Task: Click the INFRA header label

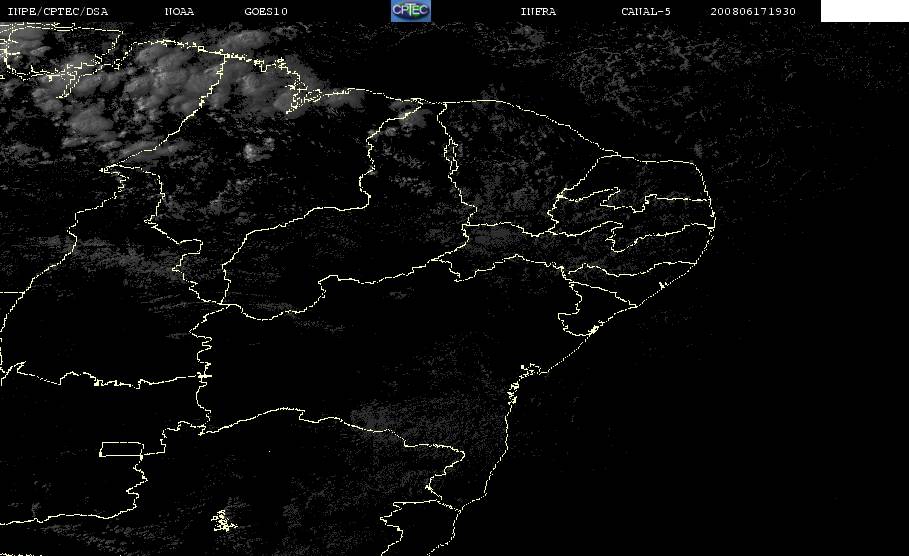Action: [x=538, y=11]
